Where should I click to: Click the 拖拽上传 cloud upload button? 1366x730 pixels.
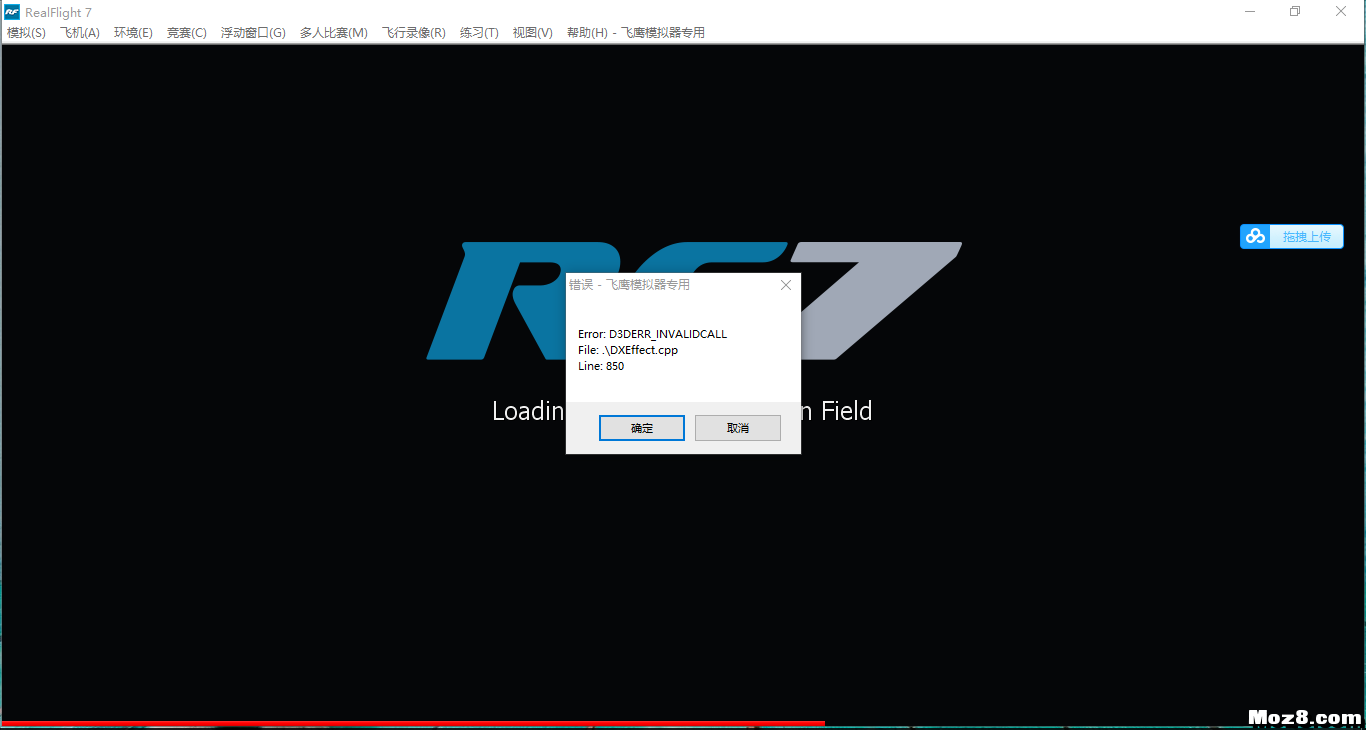(1292, 236)
